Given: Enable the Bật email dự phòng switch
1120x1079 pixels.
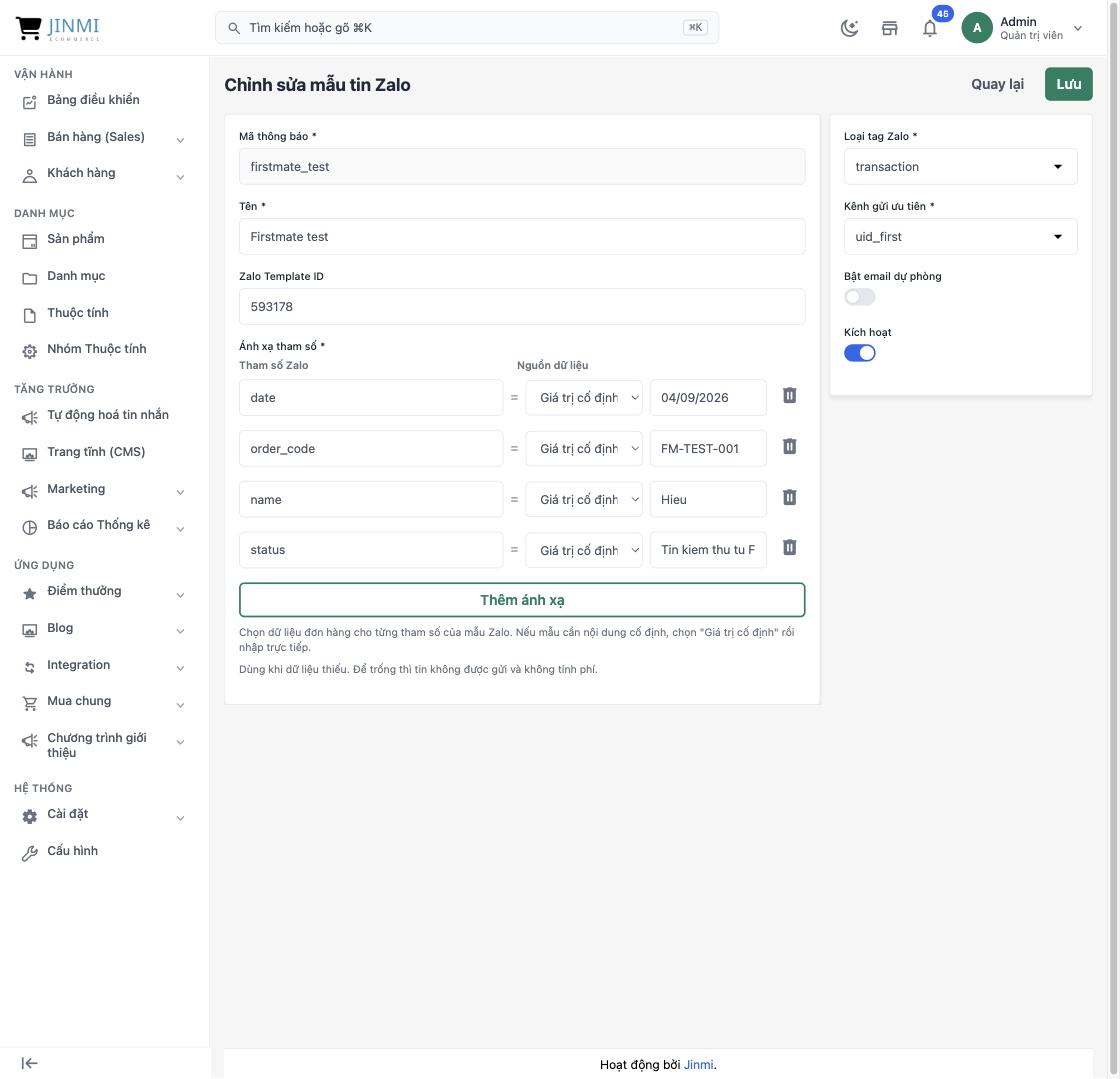Looking at the screenshot, I should tap(859, 297).
